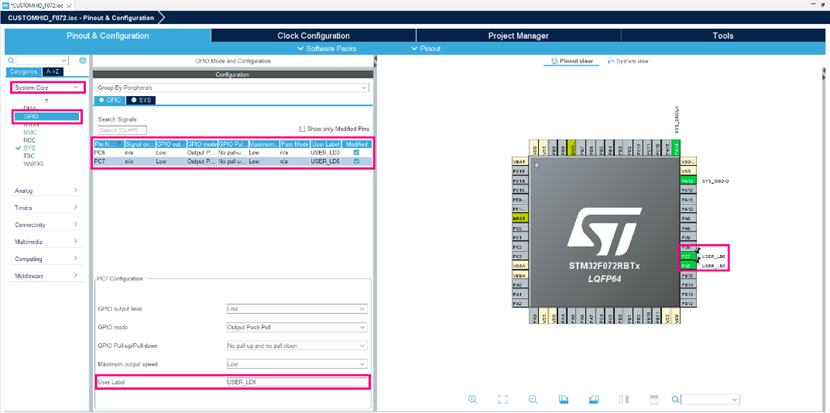The image size is (830, 413).
Task: Click sort arrow in Pin Name header
Action: [x=119, y=143]
